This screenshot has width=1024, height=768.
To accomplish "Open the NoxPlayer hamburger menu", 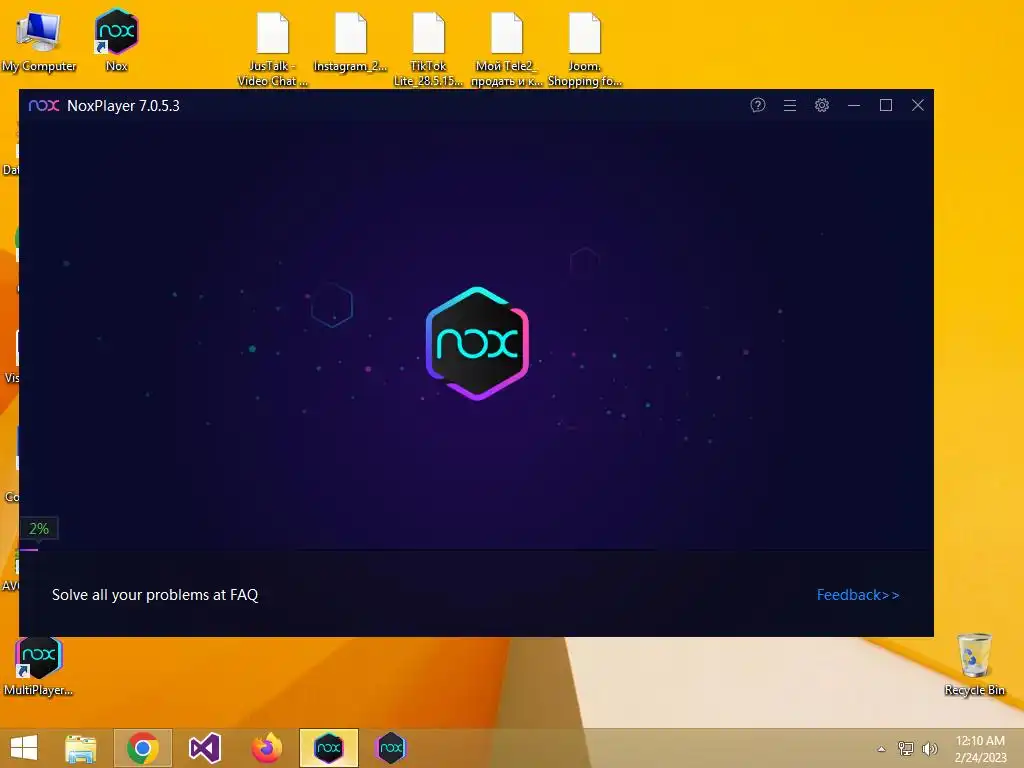I will pyautogui.click(x=790, y=105).
